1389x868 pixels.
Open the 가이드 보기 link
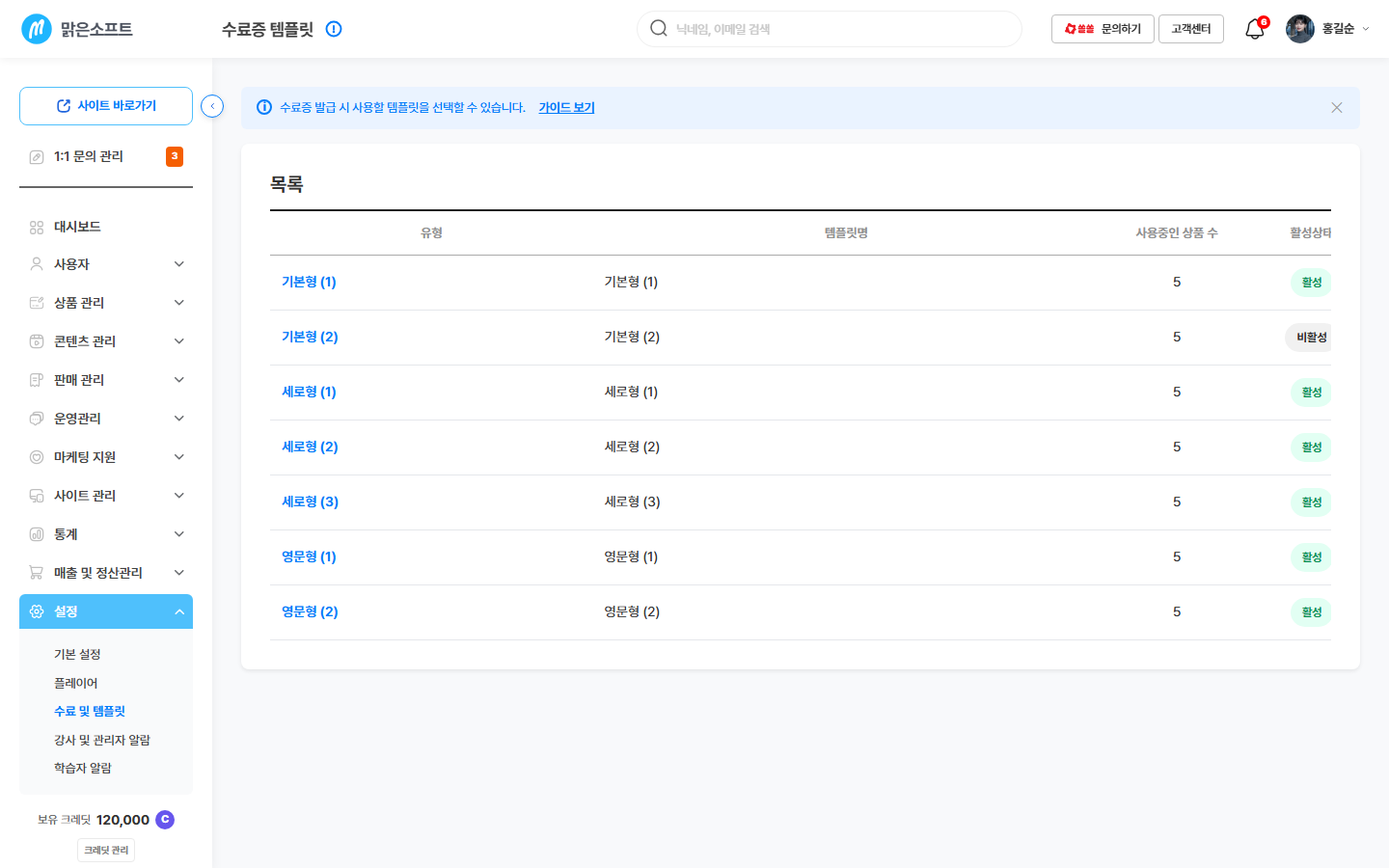(x=566, y=107)
